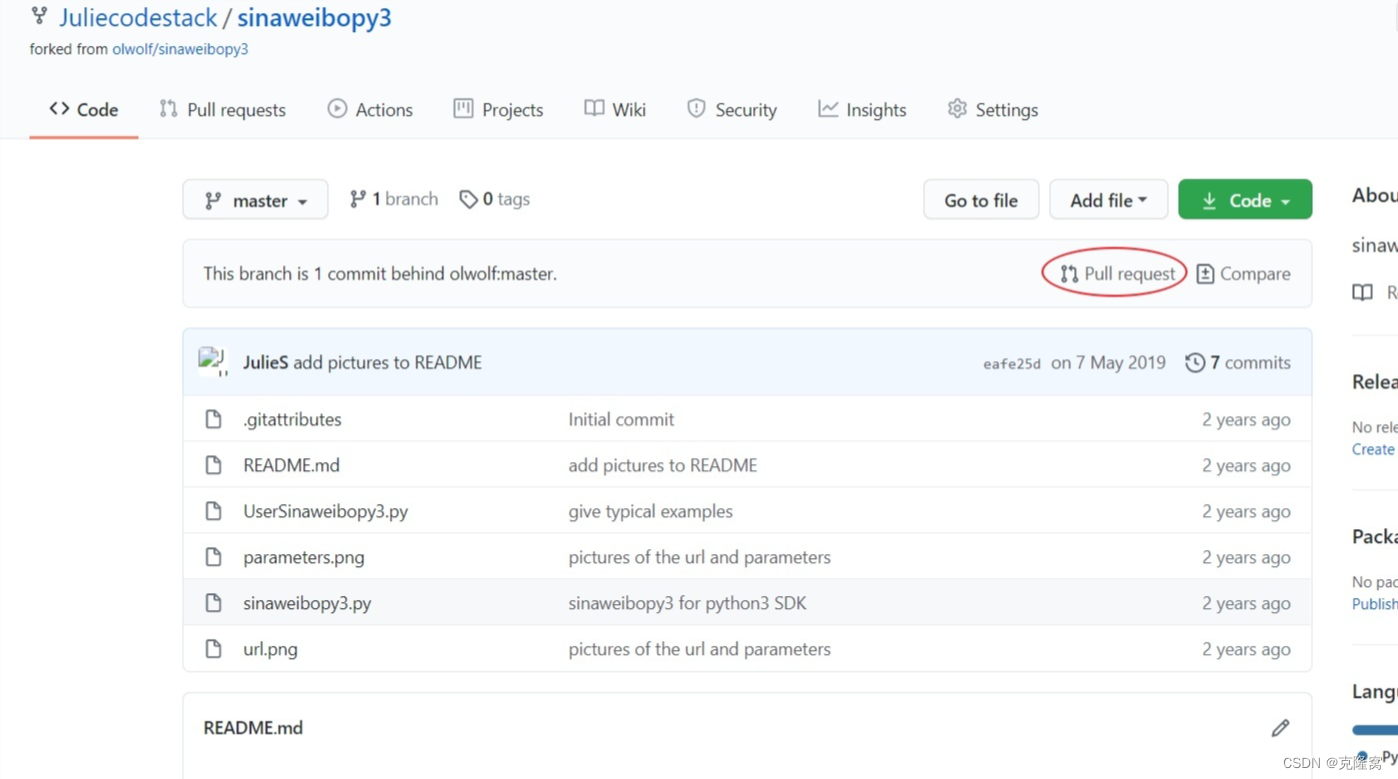View the 1 branch link

[393, 199]
